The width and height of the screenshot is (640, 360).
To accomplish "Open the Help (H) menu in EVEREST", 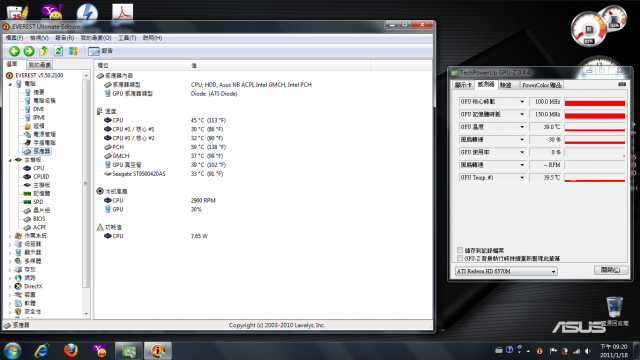I will tap(152, 38).
